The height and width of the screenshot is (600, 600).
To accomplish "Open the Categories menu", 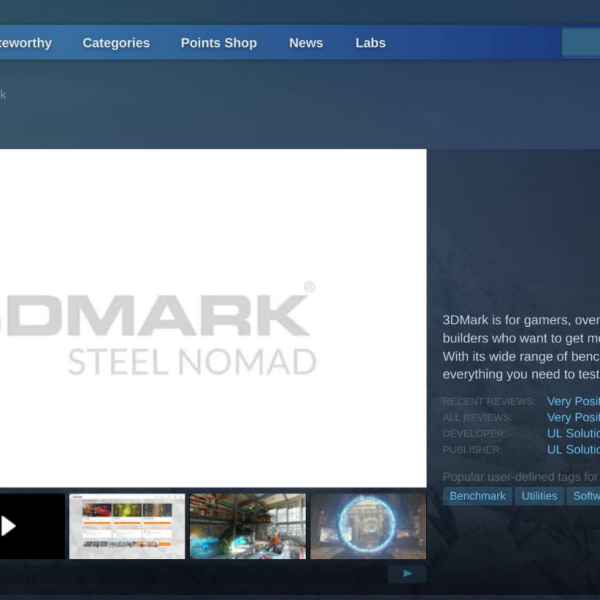I will click(x=116, y=43).
